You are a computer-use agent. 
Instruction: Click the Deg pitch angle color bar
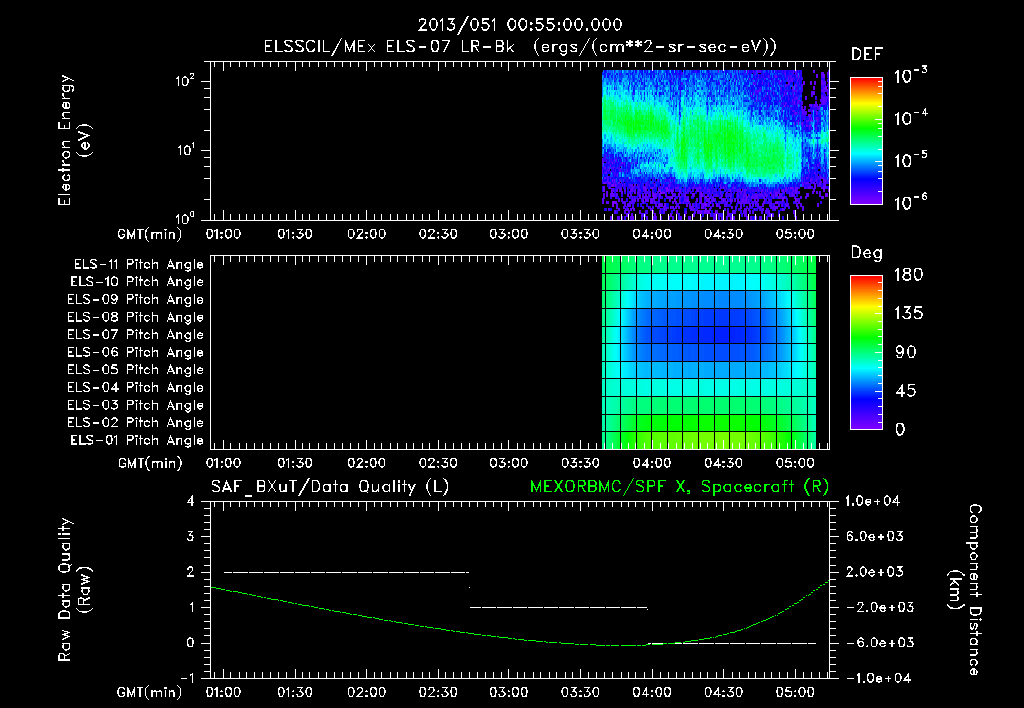click(x=866, y=352)
